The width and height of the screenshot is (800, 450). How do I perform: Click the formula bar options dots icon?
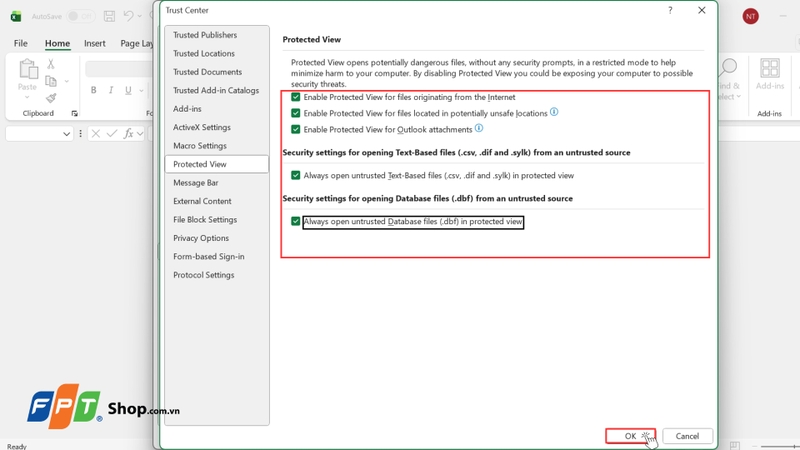coord(80,134)
